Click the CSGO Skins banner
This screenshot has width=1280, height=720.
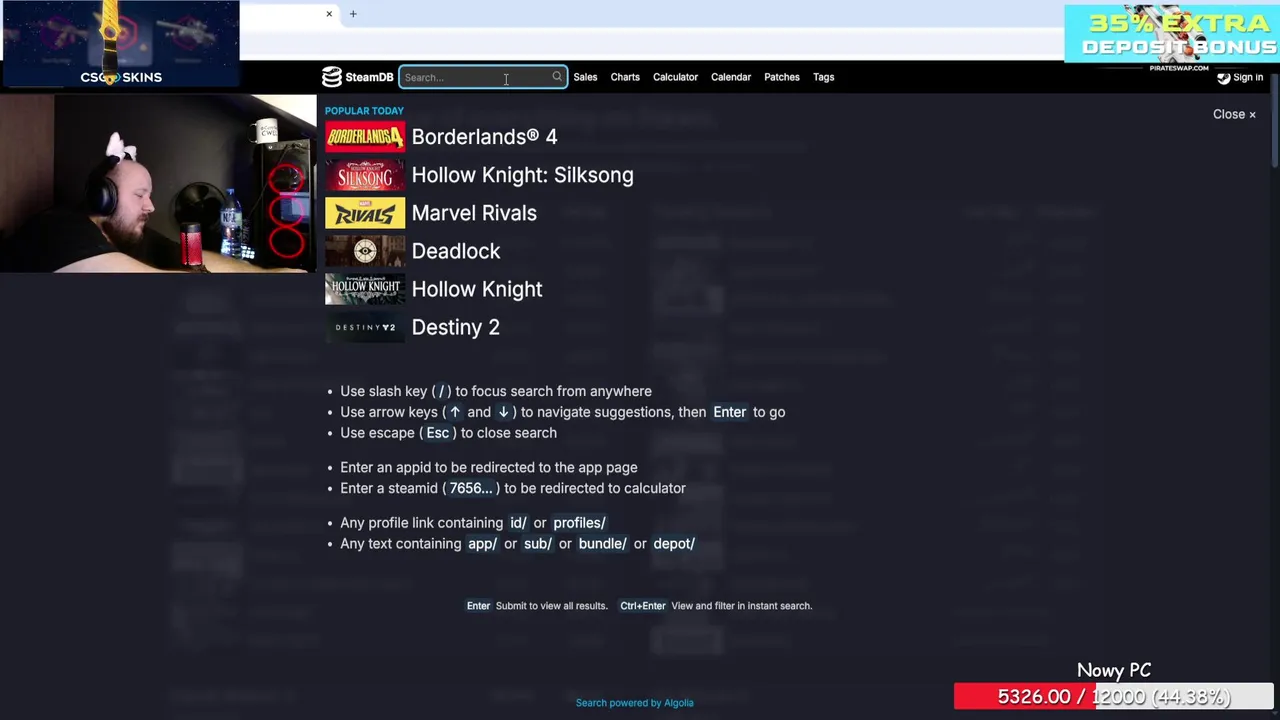coord(120,45)
